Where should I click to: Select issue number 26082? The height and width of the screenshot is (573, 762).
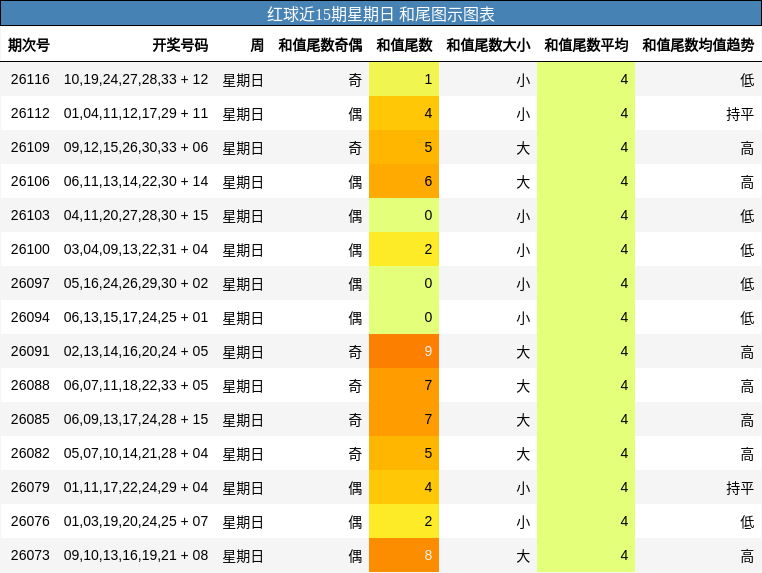[30, 453]
